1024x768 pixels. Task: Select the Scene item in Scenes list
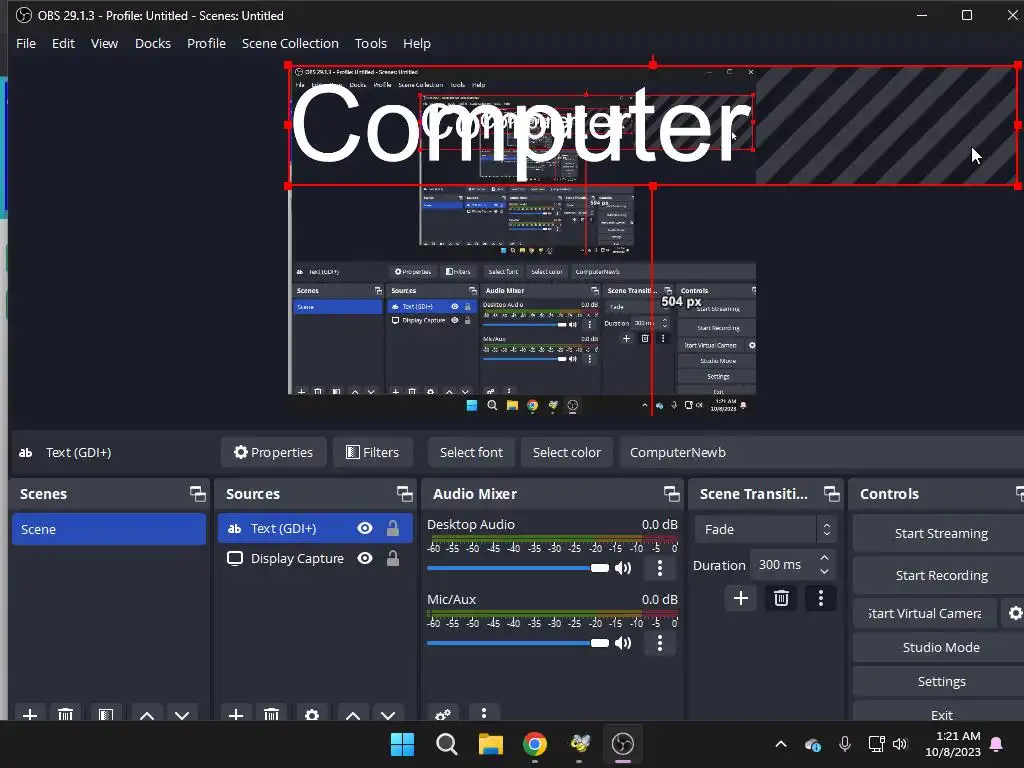tap(109, 529)
